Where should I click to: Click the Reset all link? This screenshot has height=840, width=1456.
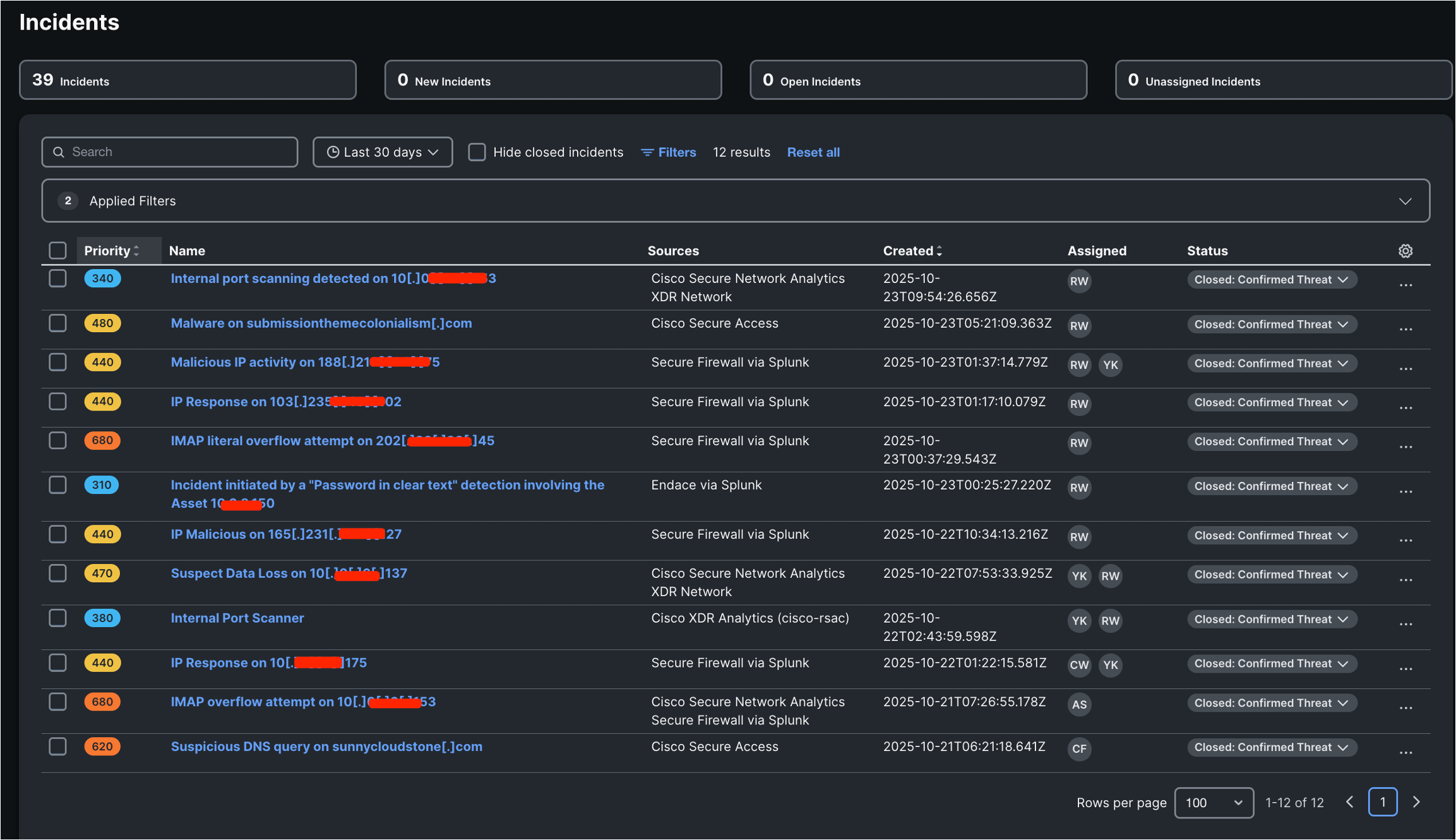813,152
